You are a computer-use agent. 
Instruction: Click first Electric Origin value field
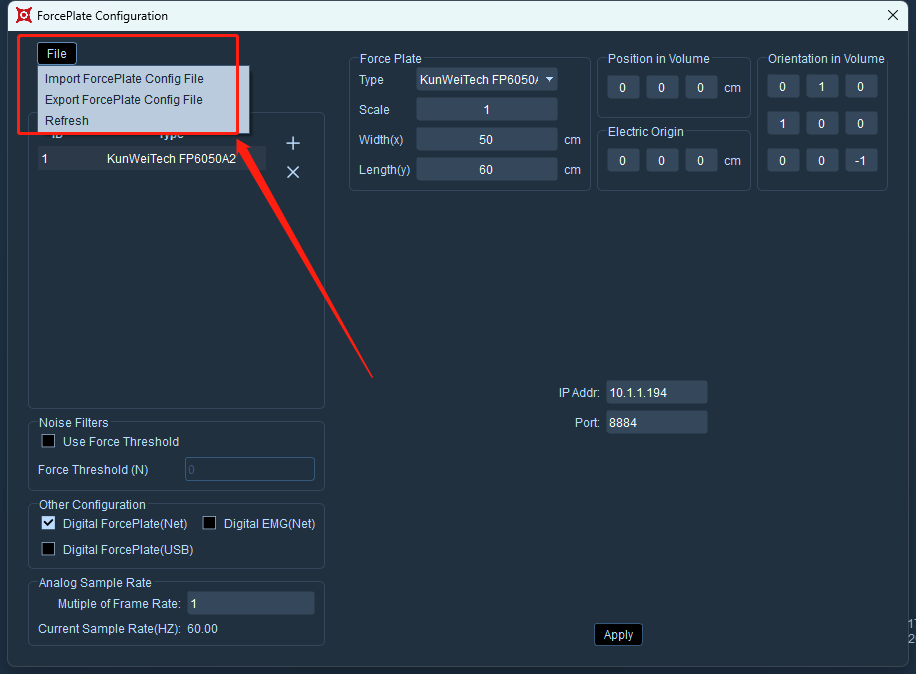click(623, 161)
